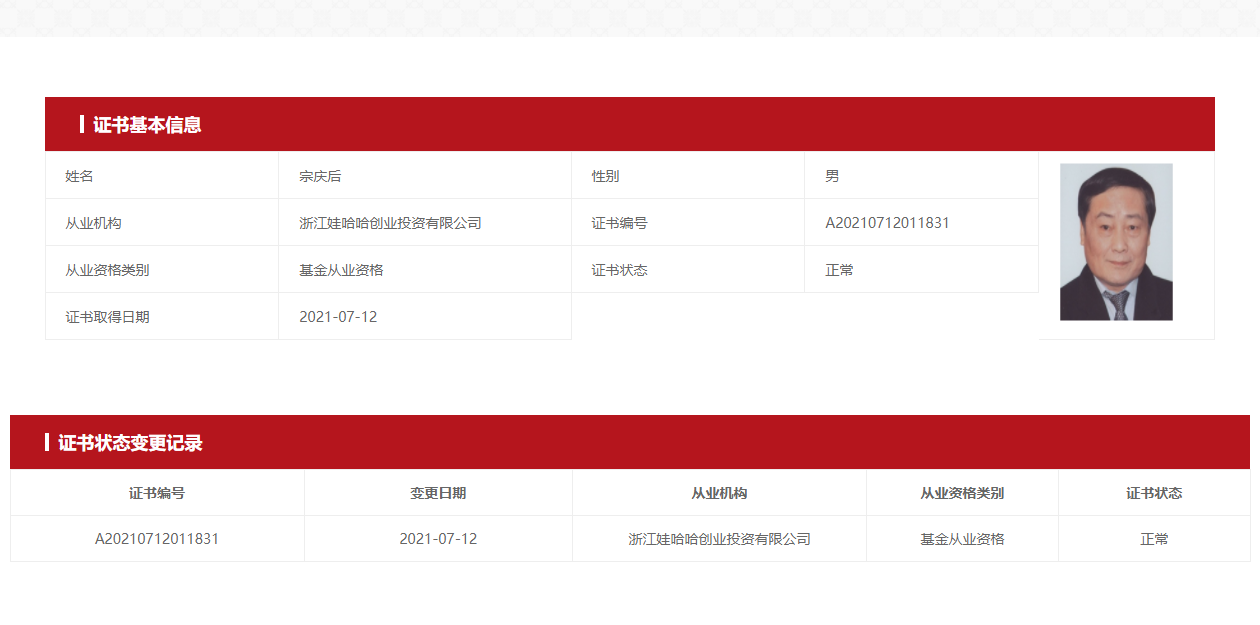Click 证书编号 column header in change records
This screenshot has width=1260, height=625.
[x=157, y=493]
